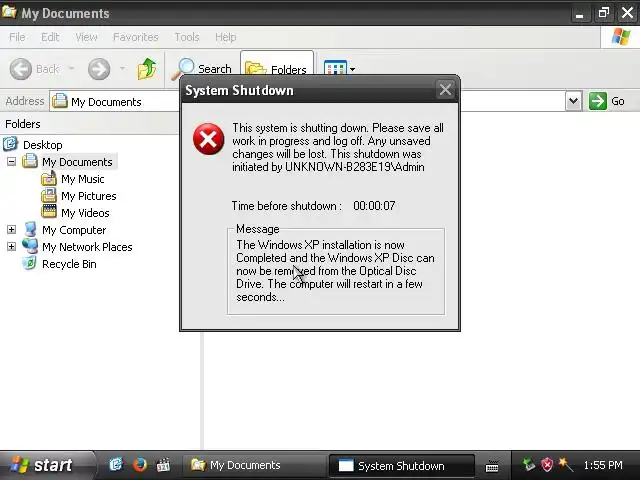The image size is (640, 480).
Task: Switch to System Shutdown taskbar button
Action: 401,466
